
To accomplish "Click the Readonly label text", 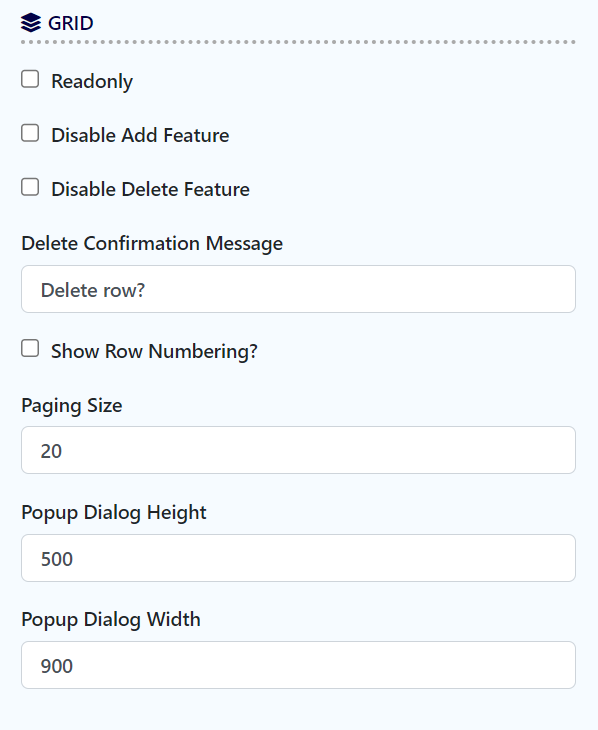I will (92, 81).
